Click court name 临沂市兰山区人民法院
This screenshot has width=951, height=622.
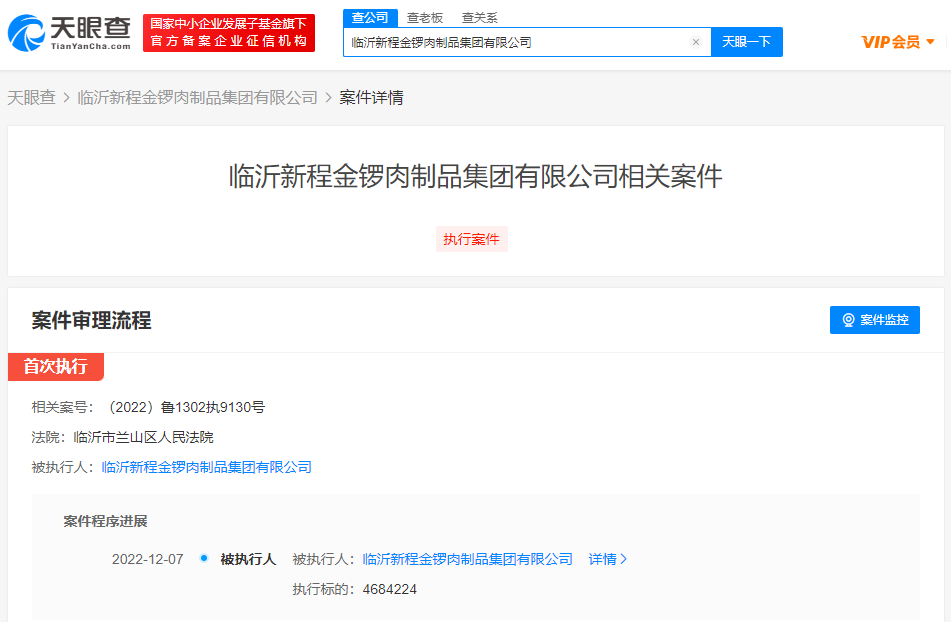pyautogui.click(x=143, y=437)
